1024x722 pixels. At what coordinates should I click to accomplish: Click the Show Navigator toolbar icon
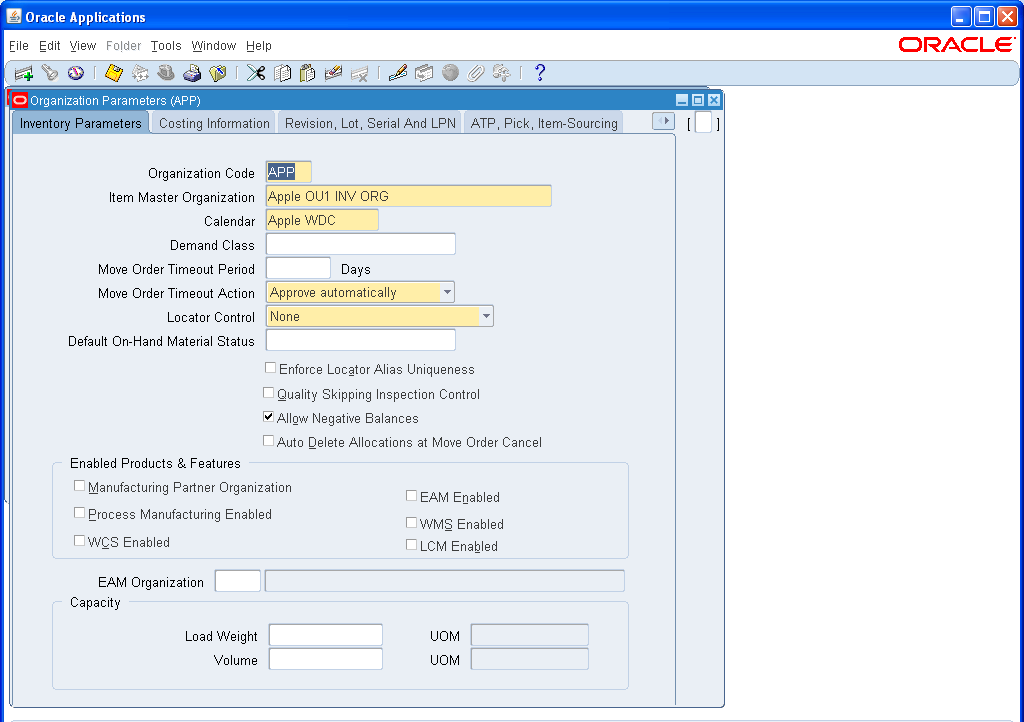77,72
